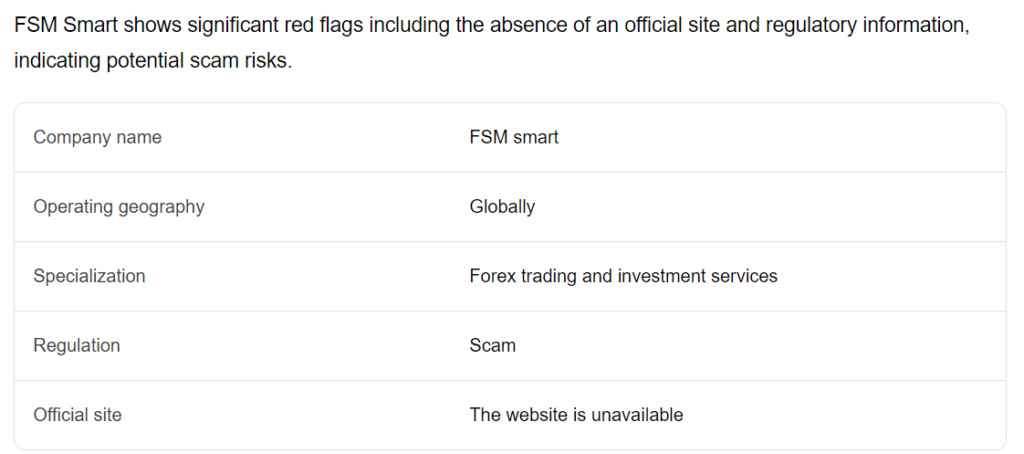1024x454 pixels.
Task: Select the 'Scam' regulation value
Action: [x=492, y=346]
